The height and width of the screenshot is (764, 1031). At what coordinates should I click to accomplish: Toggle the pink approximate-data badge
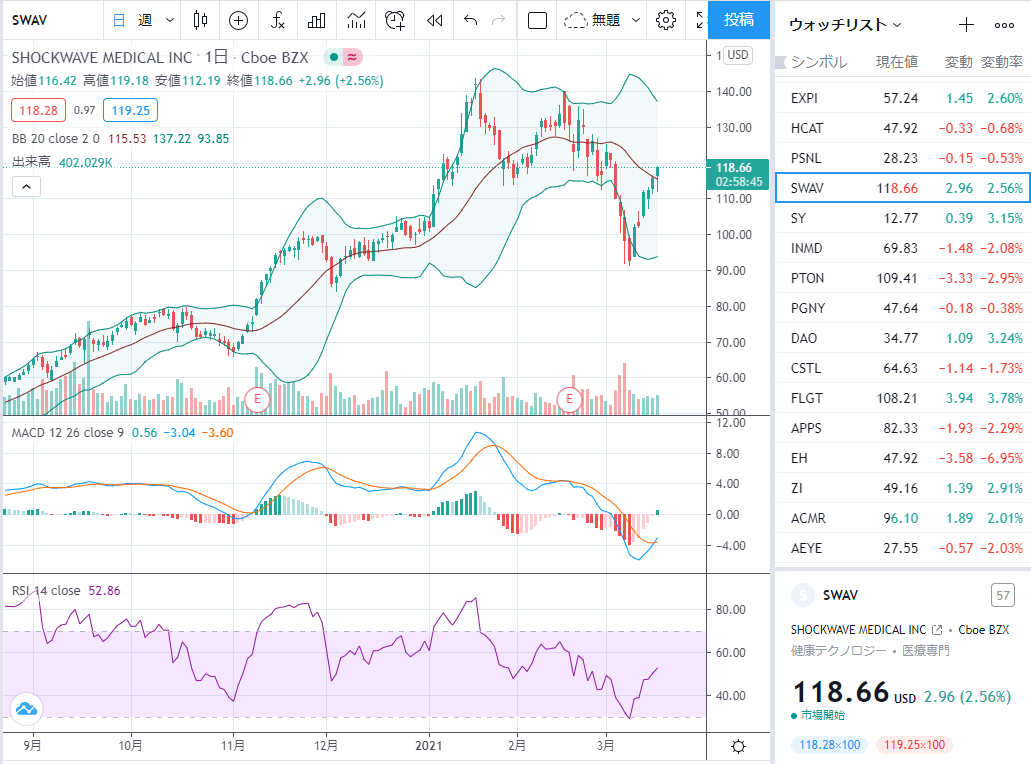352,57
